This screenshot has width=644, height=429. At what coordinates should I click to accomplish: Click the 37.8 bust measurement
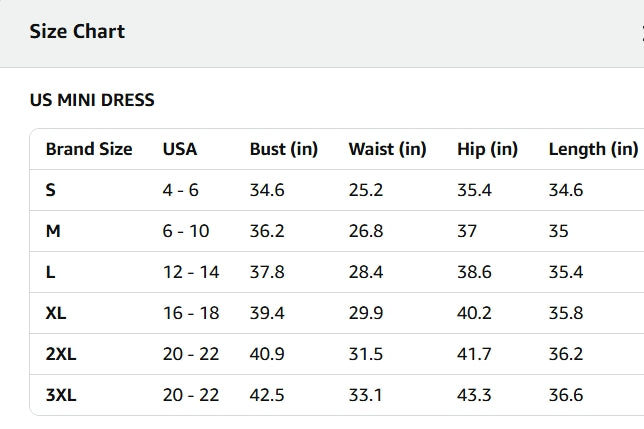(267, 272)
